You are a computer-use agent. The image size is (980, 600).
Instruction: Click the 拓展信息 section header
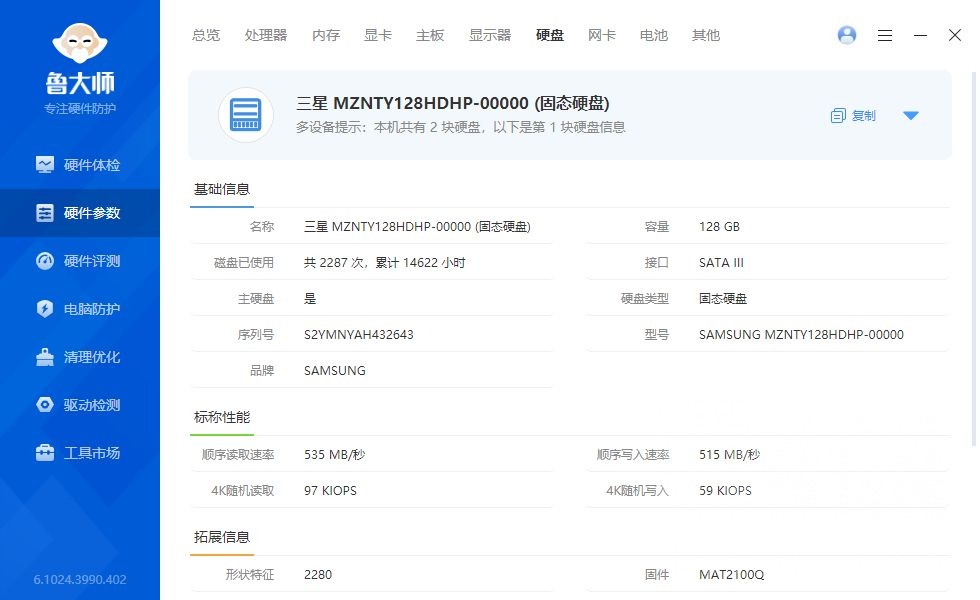222,537
